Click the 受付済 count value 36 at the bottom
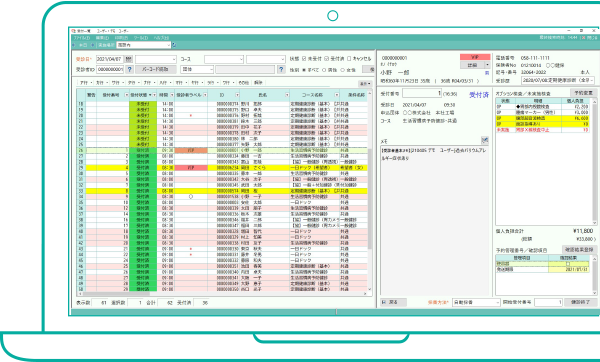The height and width of the screenshot is (362, 600). (x=205, y=303)
